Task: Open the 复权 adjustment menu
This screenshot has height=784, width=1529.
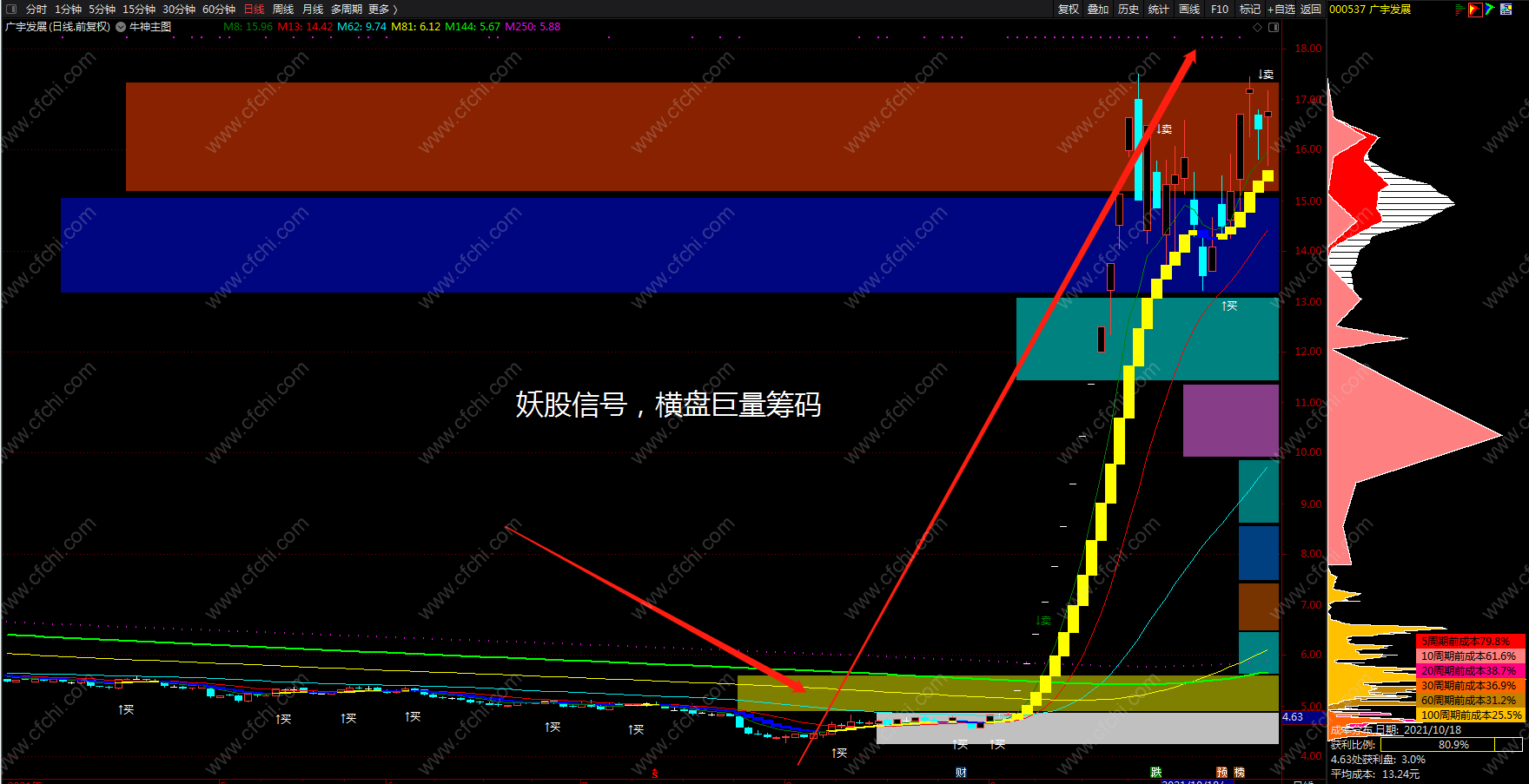Action: 1069,10
